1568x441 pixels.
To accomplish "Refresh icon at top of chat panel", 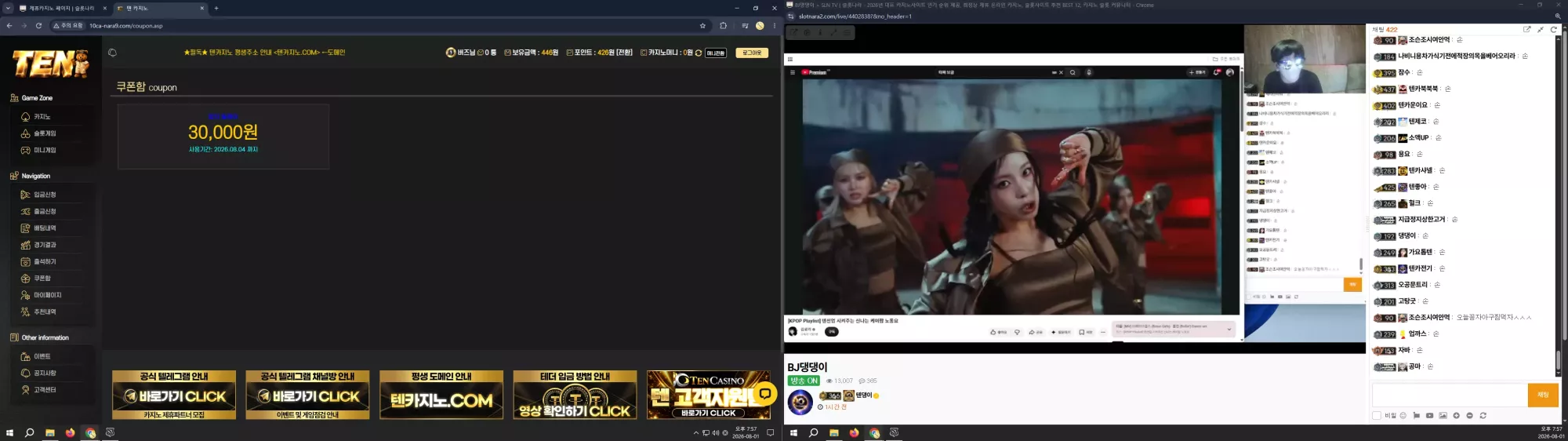I will pos(1553,29).
